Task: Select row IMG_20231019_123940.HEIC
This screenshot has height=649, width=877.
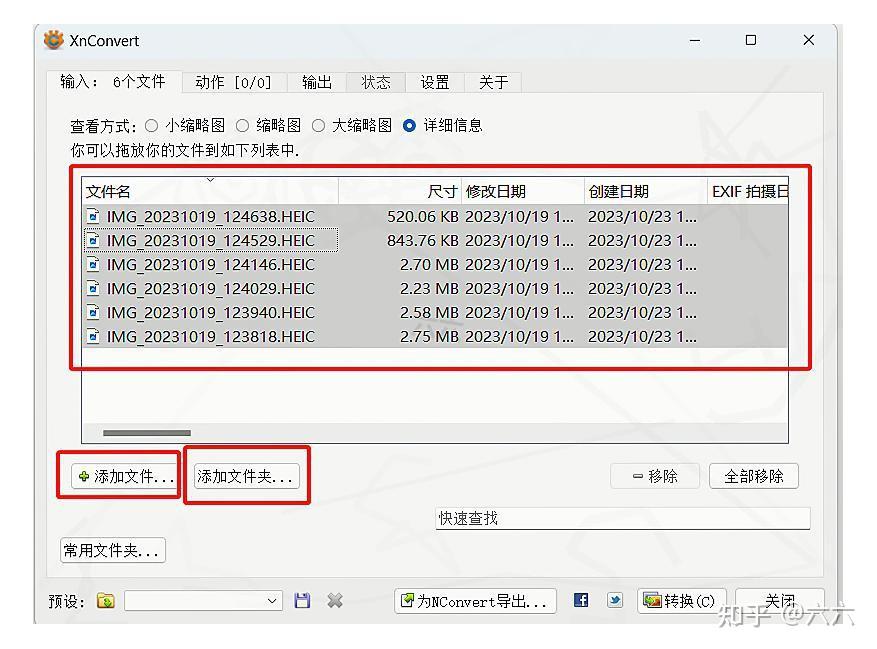Action: 435,312
